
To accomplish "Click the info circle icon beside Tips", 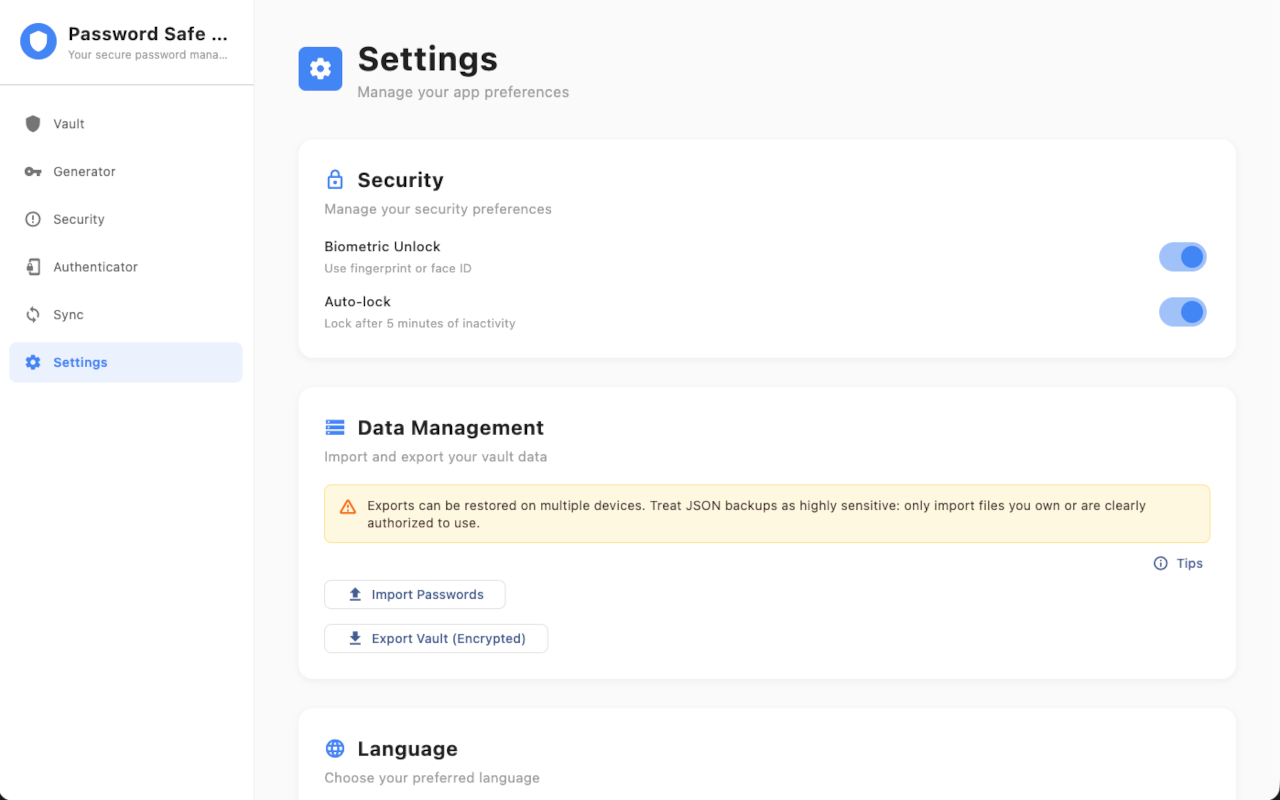I will pos(1161,564).
